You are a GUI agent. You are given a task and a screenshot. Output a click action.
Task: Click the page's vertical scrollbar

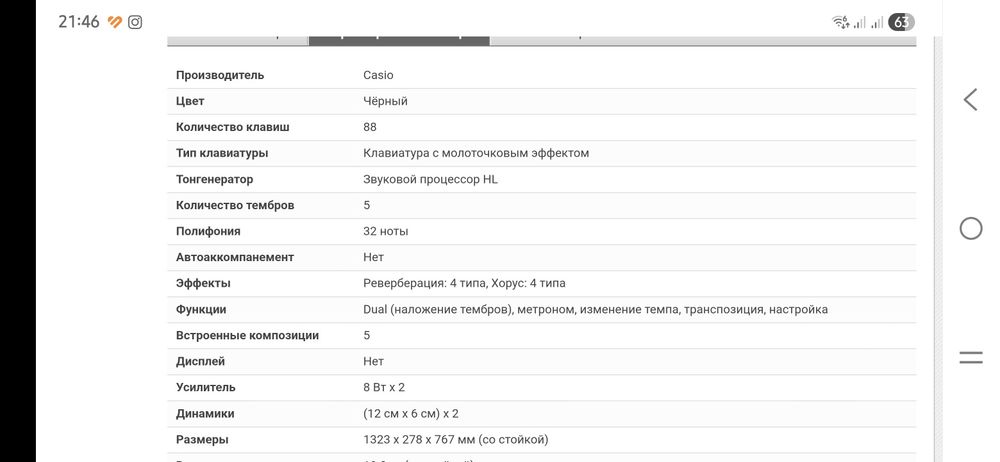(937, 250)
